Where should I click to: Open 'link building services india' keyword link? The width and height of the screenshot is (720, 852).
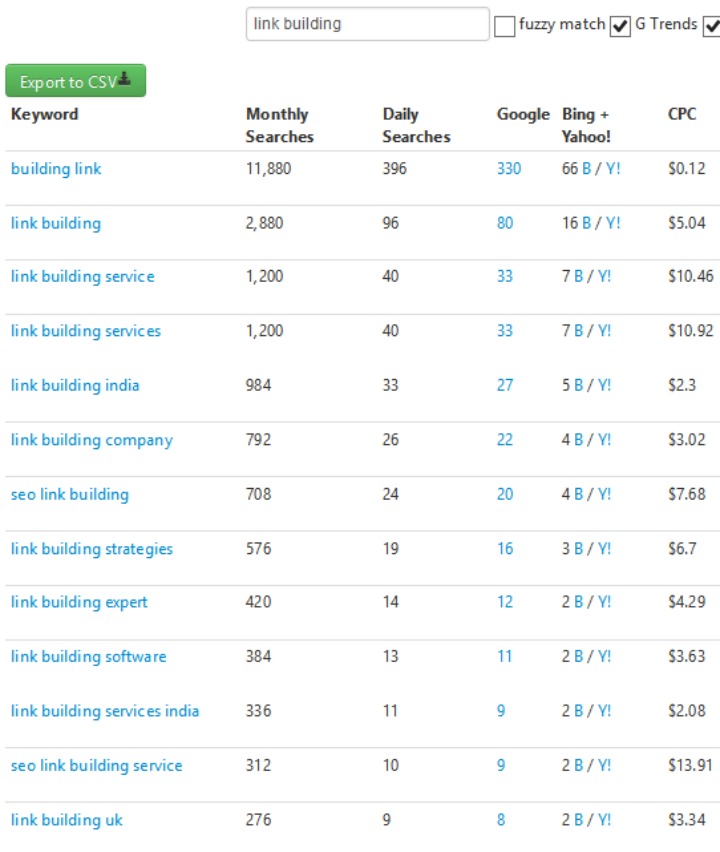pyautogui.click(x=104, y=711)
